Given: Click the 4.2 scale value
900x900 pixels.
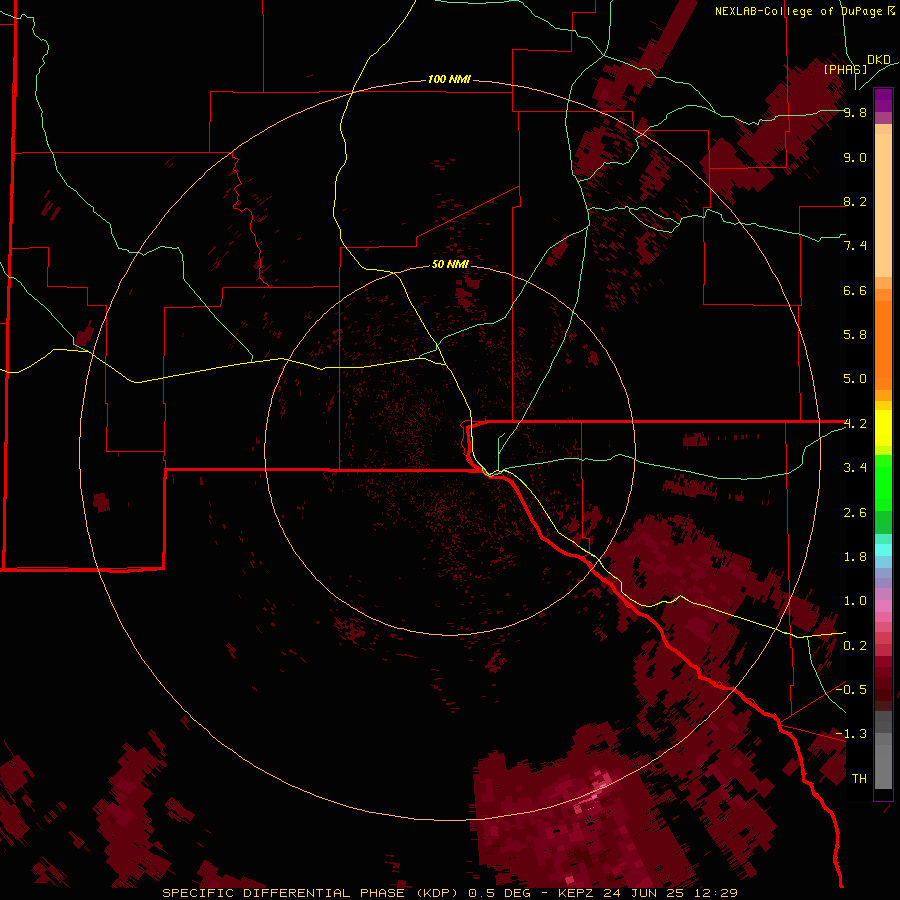Looking at the screenshot, I should 855,424.
